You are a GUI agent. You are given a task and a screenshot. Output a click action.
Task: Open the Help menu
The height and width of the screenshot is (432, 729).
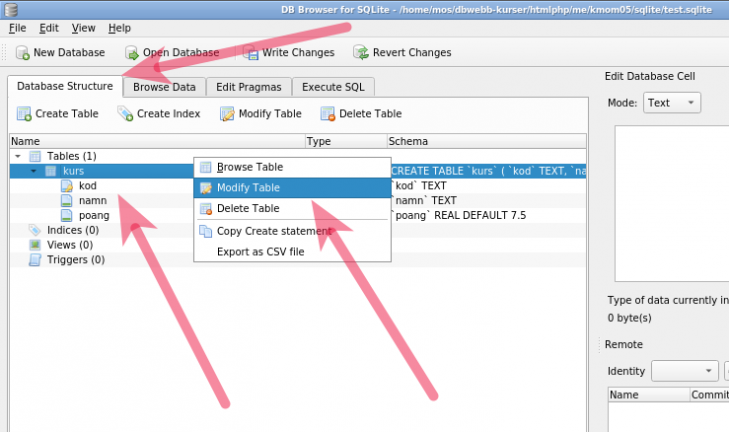pyautogui.click(x=119, y=28)
